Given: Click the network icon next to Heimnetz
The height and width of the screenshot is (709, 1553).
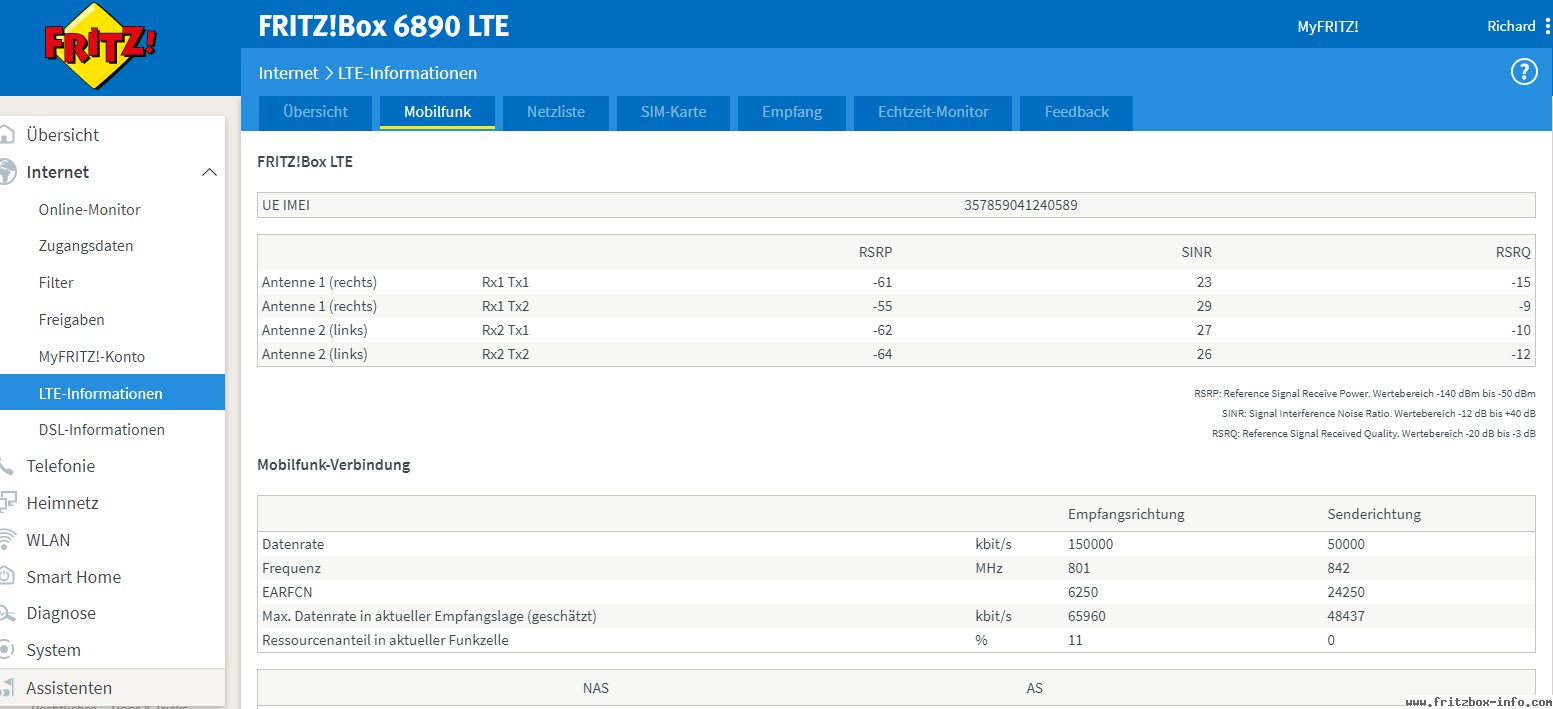Looking at the screenshot, I should click(x=7, y=503).
